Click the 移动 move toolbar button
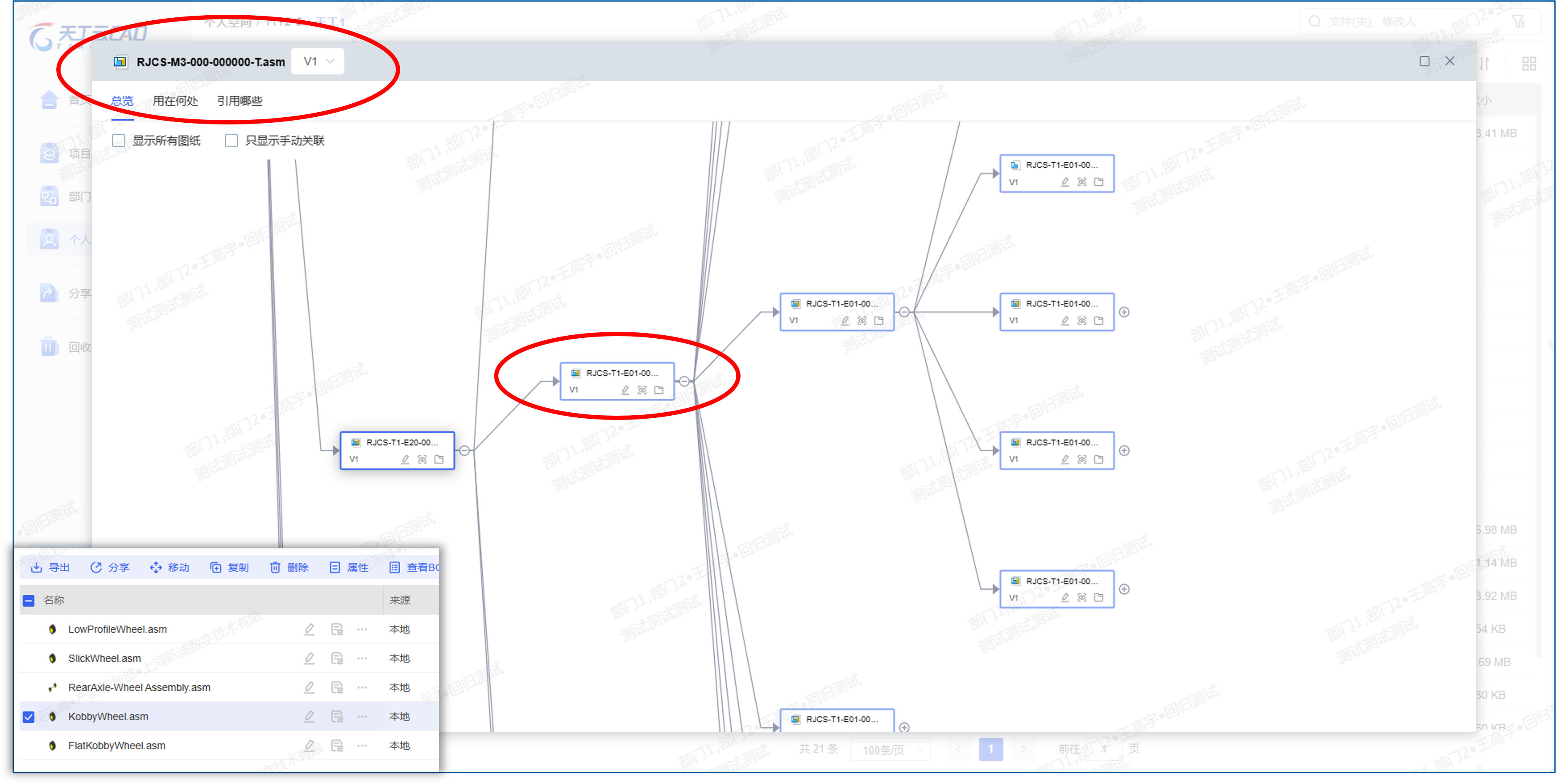The height and width of the screenshot is (784, 1556). 170,567
